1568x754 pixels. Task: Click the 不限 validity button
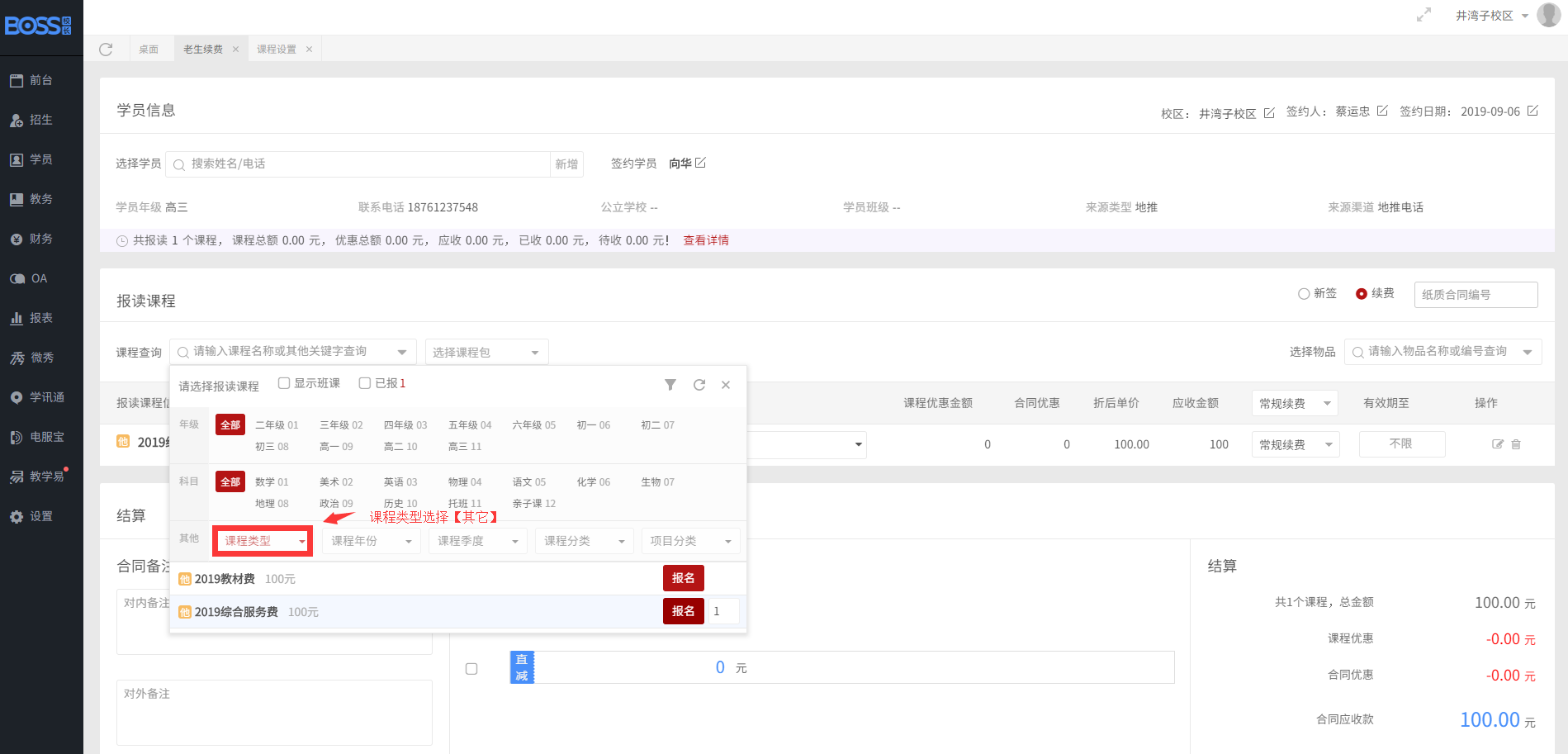pos(1402,444)
